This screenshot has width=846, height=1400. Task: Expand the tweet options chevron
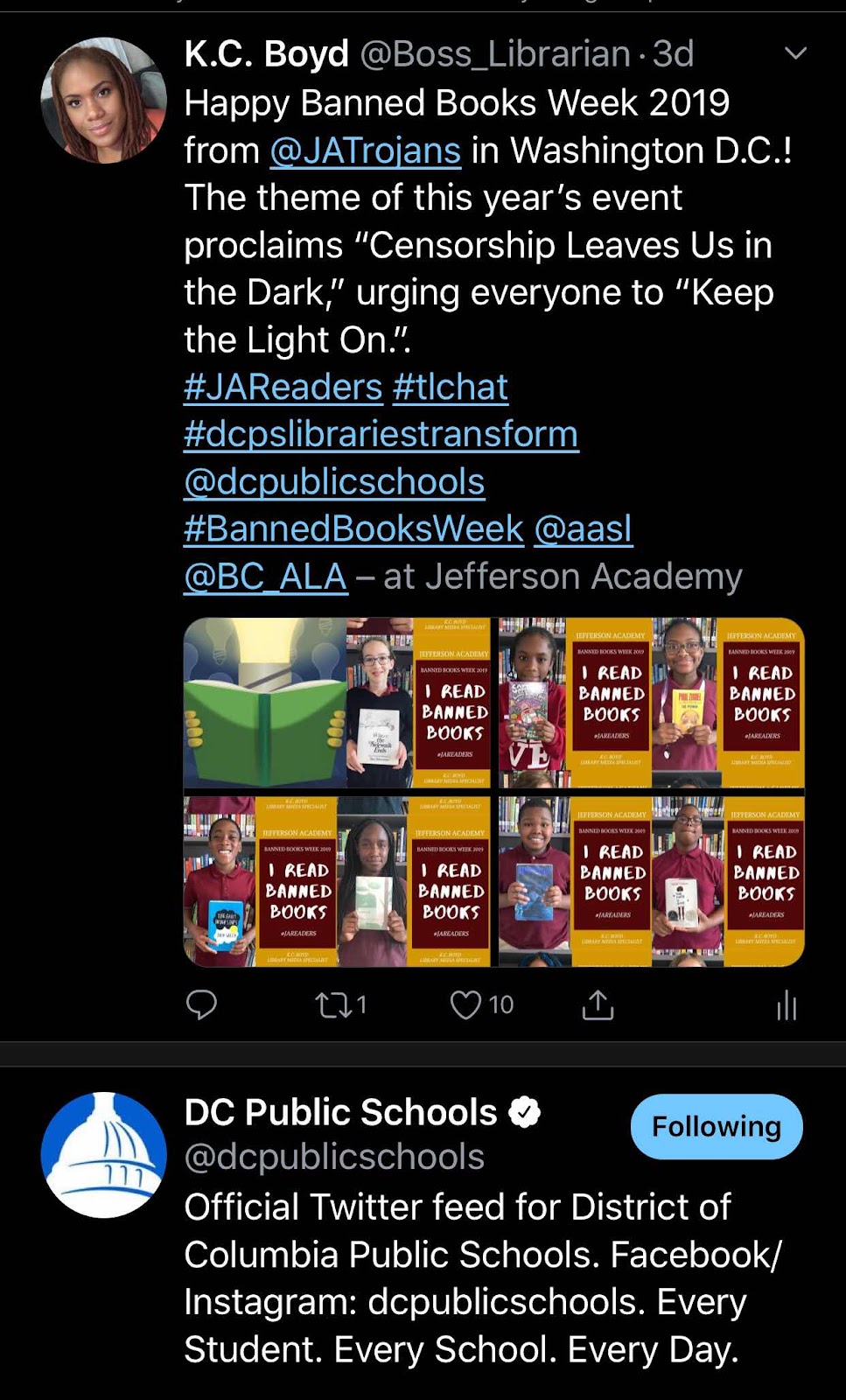(x=795, y=53)
